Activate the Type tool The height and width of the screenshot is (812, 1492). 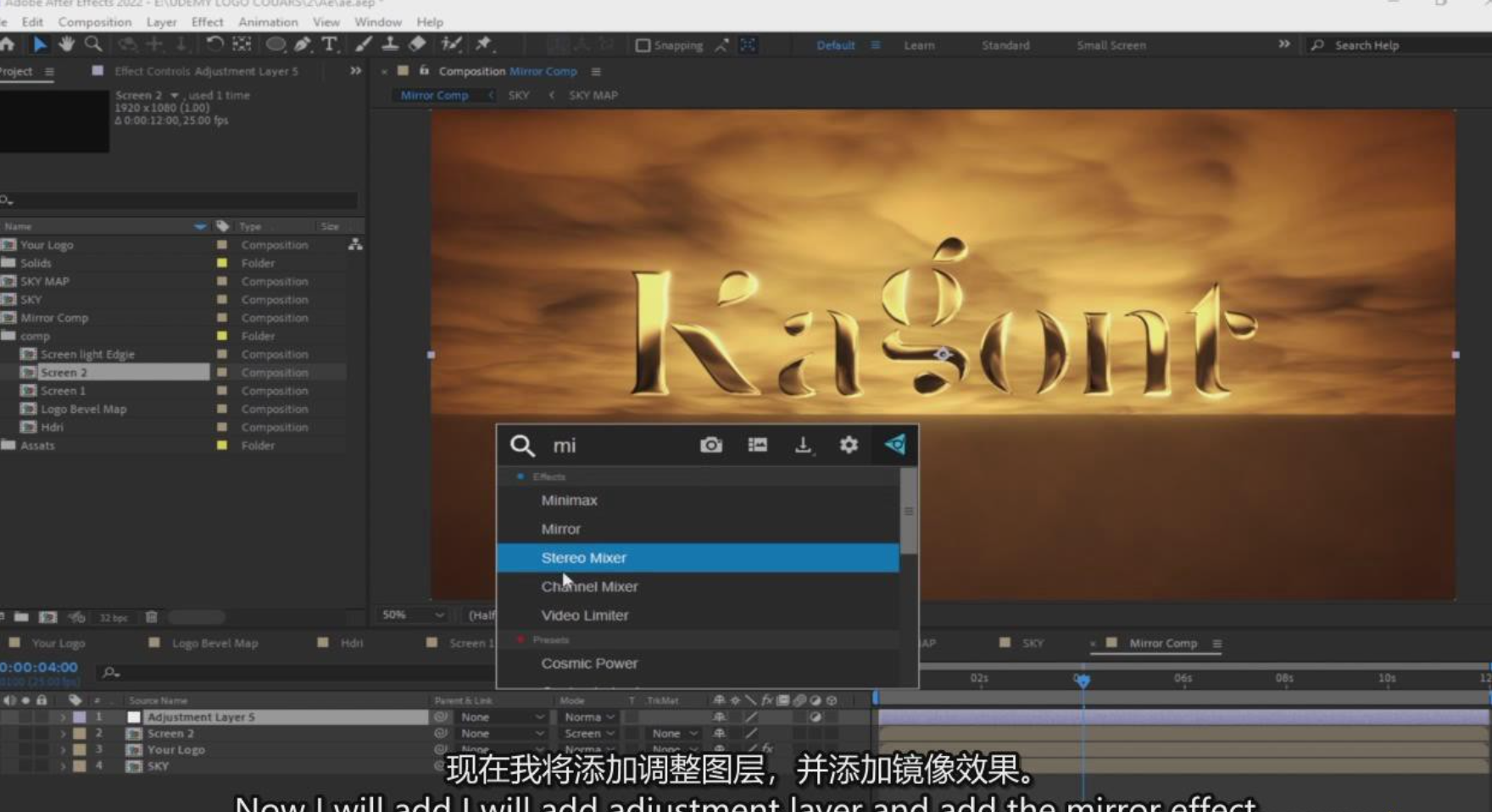coord(329,44)
